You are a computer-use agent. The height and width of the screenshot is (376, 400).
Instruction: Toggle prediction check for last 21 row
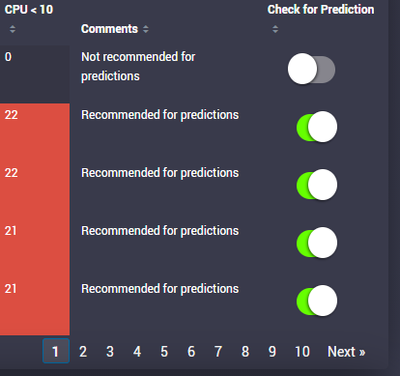click(x=317, y=301)
